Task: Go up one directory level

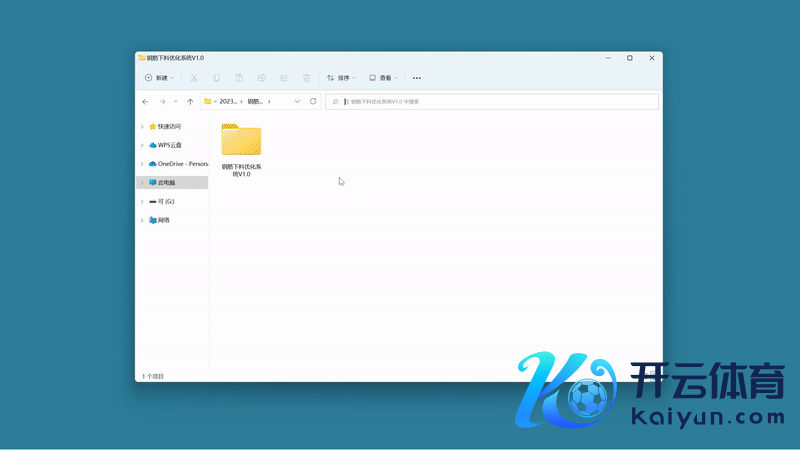Action: [x=190, y=101]
